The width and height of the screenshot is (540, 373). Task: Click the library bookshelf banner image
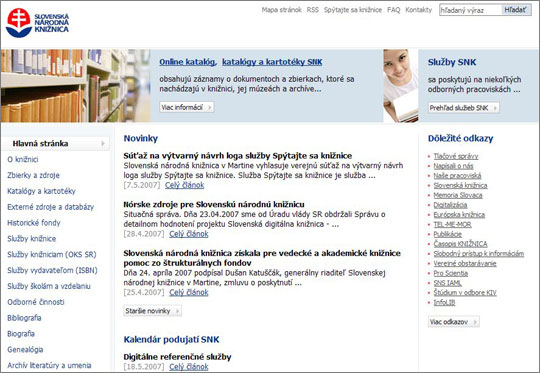(75, 86)
